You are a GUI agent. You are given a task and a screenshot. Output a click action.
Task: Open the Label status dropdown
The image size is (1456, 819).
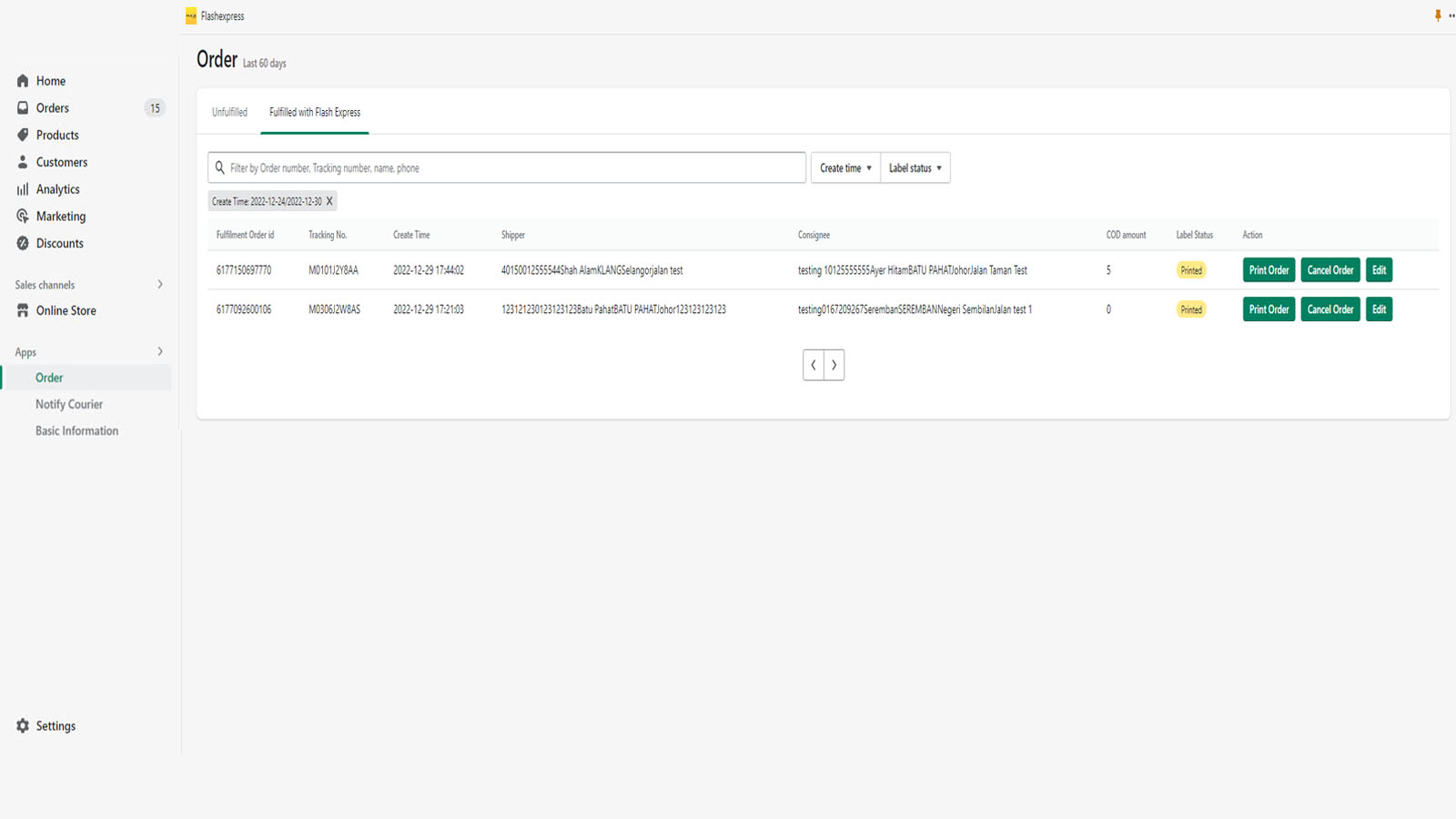[x=915, y=167]
